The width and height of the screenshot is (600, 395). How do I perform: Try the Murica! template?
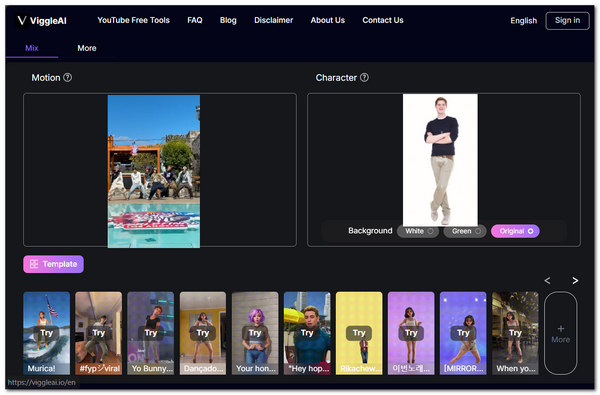(x=47, y=333)
